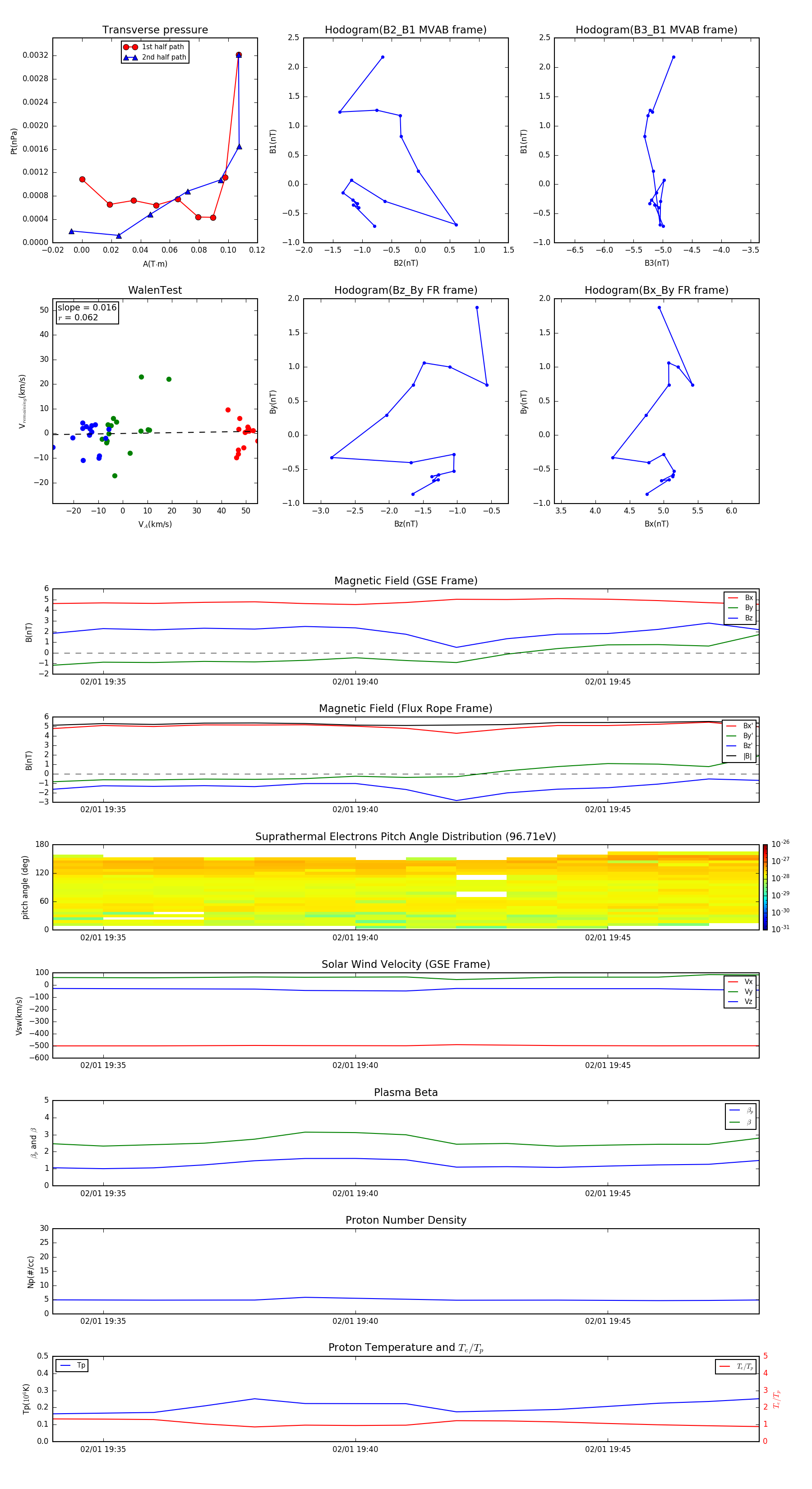812x1489 pixels.
Task: Click the "V_A(km/s)" x-axis label
Action: (155, 524)
